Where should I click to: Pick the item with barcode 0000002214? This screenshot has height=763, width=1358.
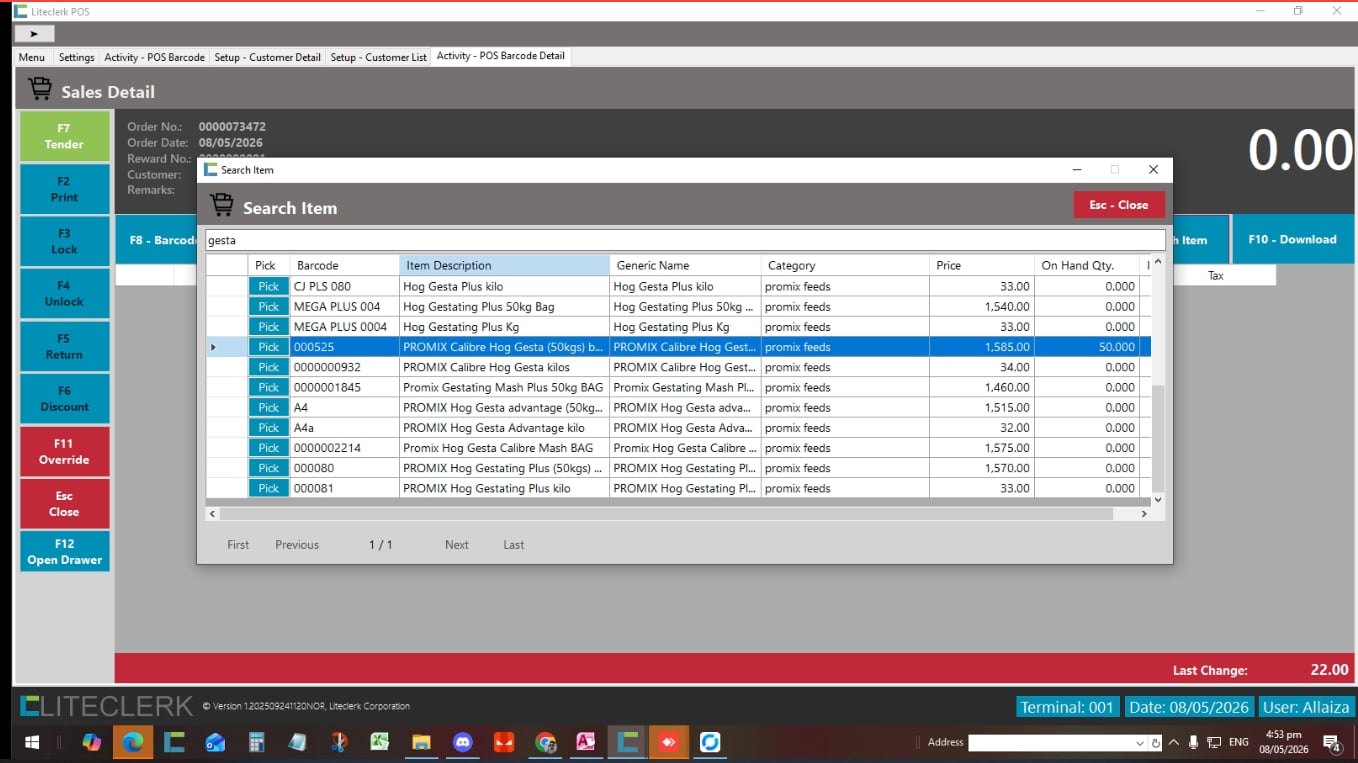point(268,448)
